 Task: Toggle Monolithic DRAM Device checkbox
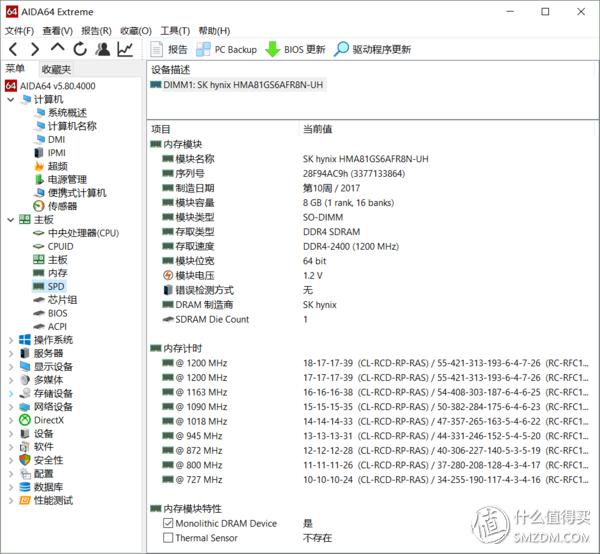click(x=168, y=523)
